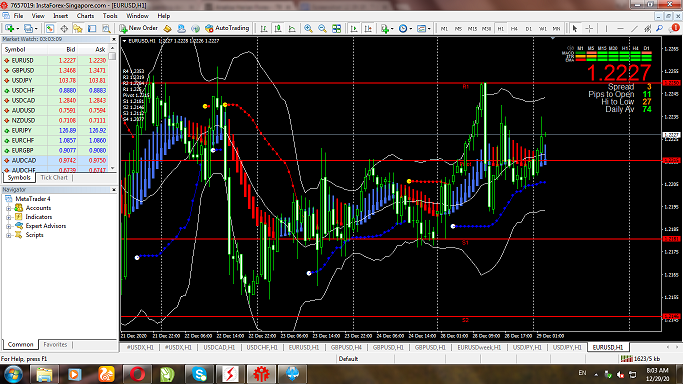The height and width of the screenshot is (384, 683).
Task: Open the GBPUSD,H4 chart tab
Action: [346, 347]
